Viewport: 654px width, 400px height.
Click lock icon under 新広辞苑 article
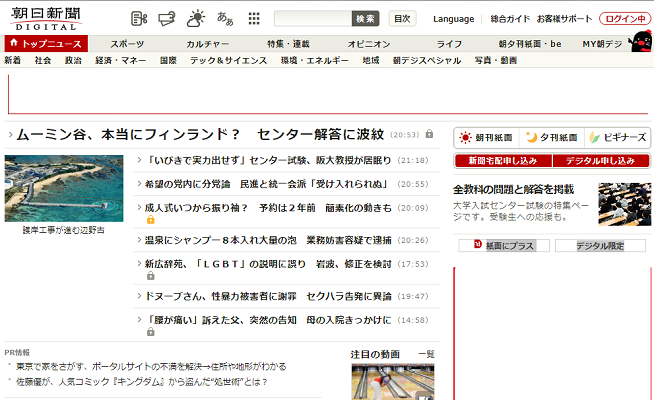point(151,276)
